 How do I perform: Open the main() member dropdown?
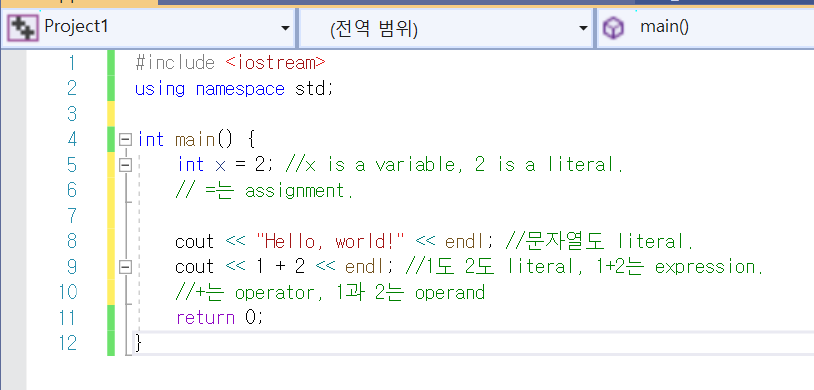(706, 27)
